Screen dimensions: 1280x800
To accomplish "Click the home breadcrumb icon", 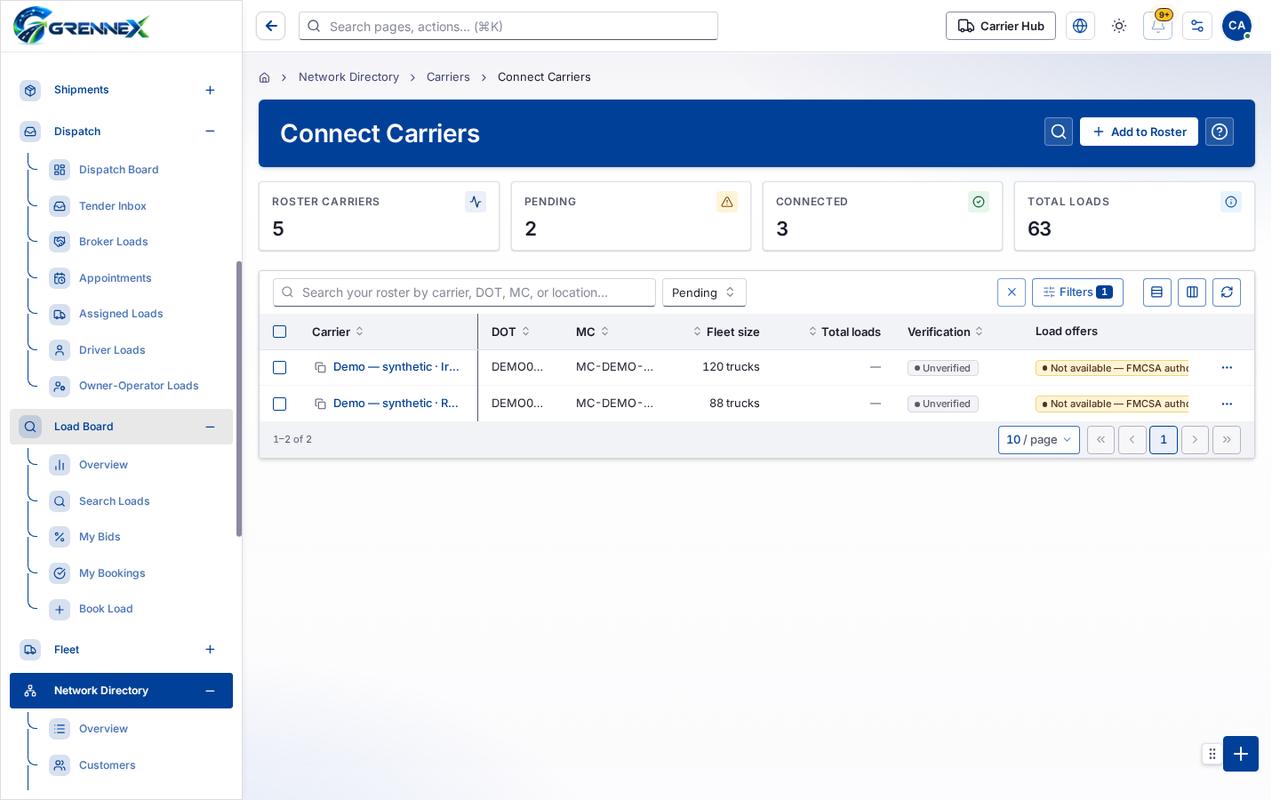I will coord(264,77).
